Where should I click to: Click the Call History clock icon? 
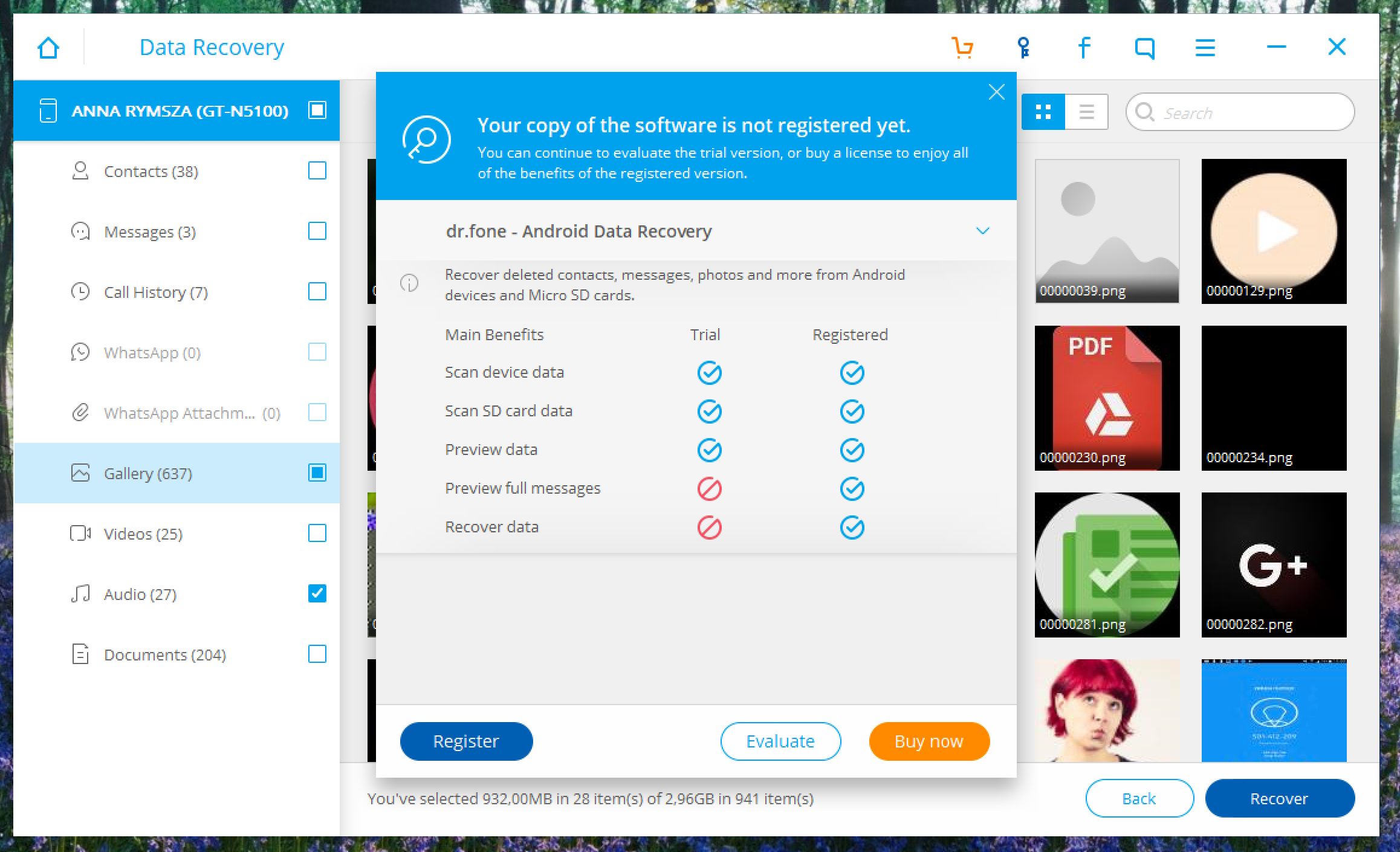click(x=80, y=292)
